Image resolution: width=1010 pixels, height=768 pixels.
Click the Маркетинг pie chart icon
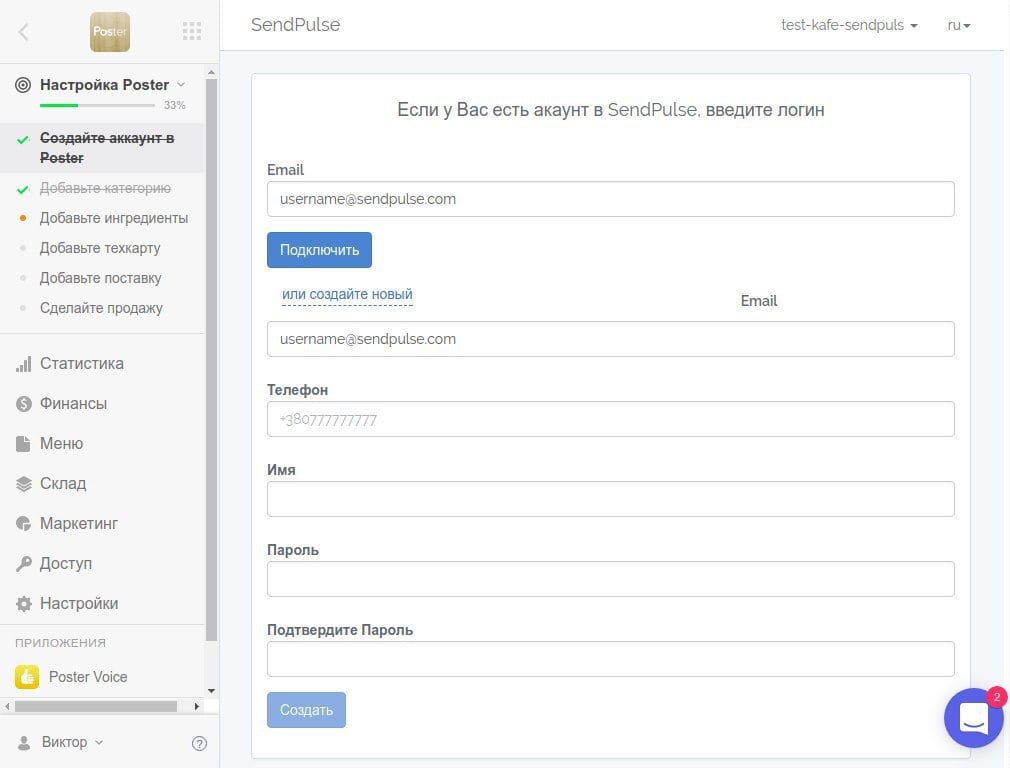[24, 524]
